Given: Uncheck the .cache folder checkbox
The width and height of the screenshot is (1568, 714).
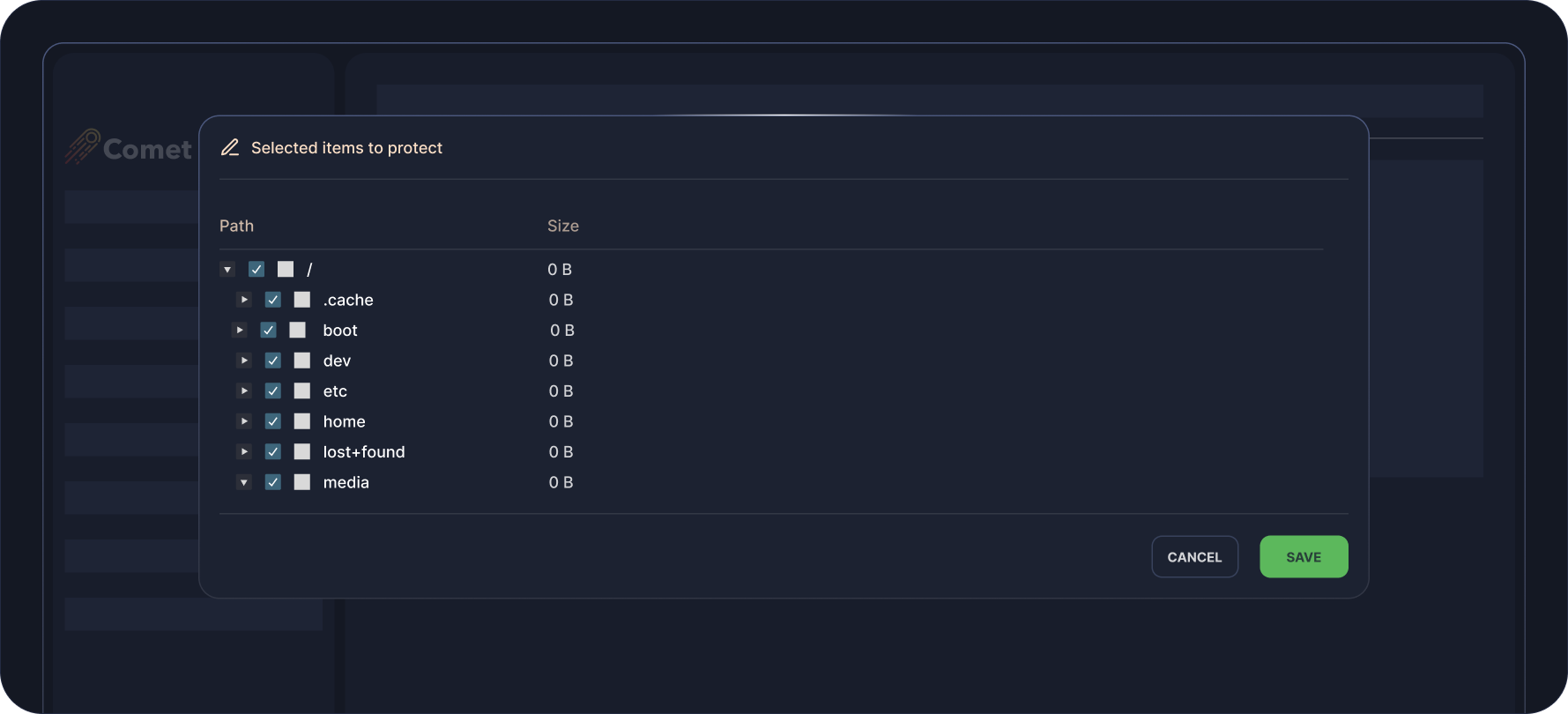Looking at the screenshot, I should [x=273, y=300].
